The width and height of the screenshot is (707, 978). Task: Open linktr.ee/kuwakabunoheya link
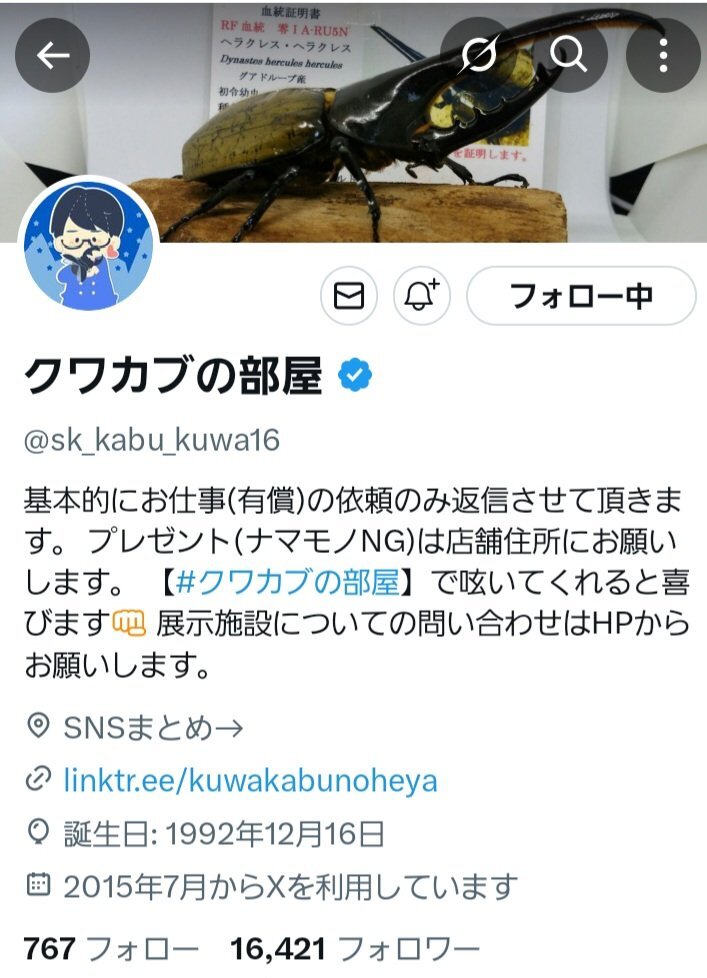(x=251, y=781)
